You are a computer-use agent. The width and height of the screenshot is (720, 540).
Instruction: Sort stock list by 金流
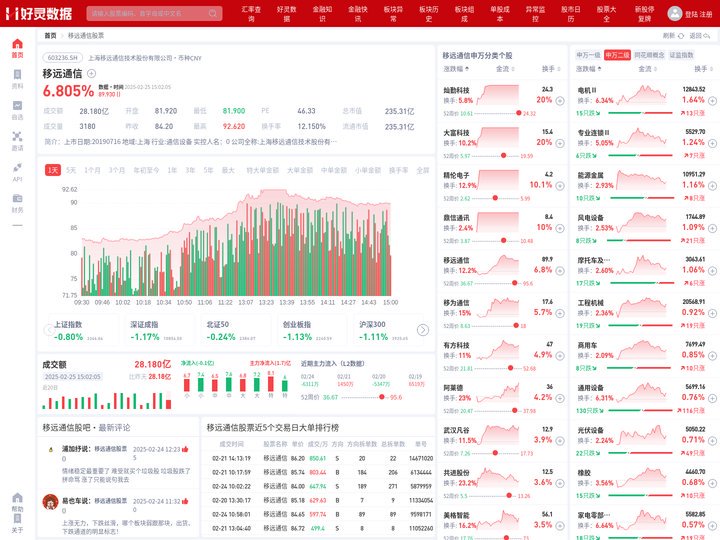(x=505, y=69)
